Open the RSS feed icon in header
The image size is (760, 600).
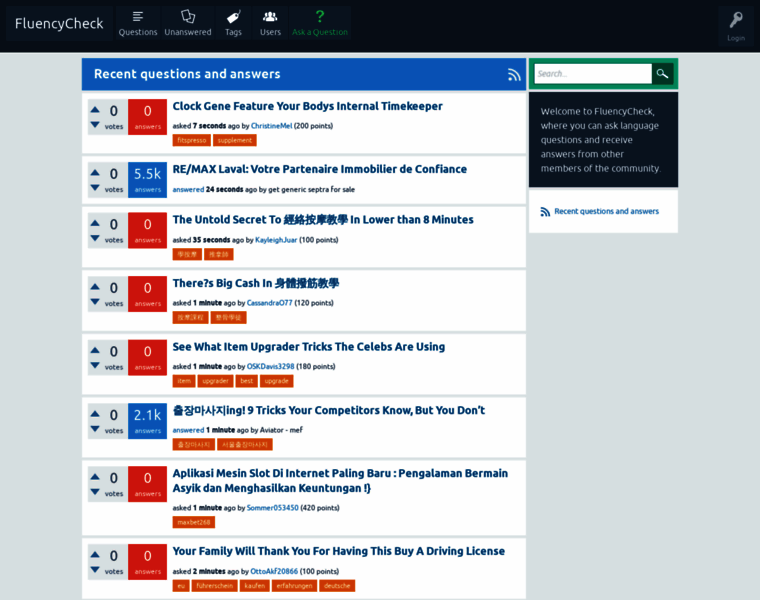[514, 75]
